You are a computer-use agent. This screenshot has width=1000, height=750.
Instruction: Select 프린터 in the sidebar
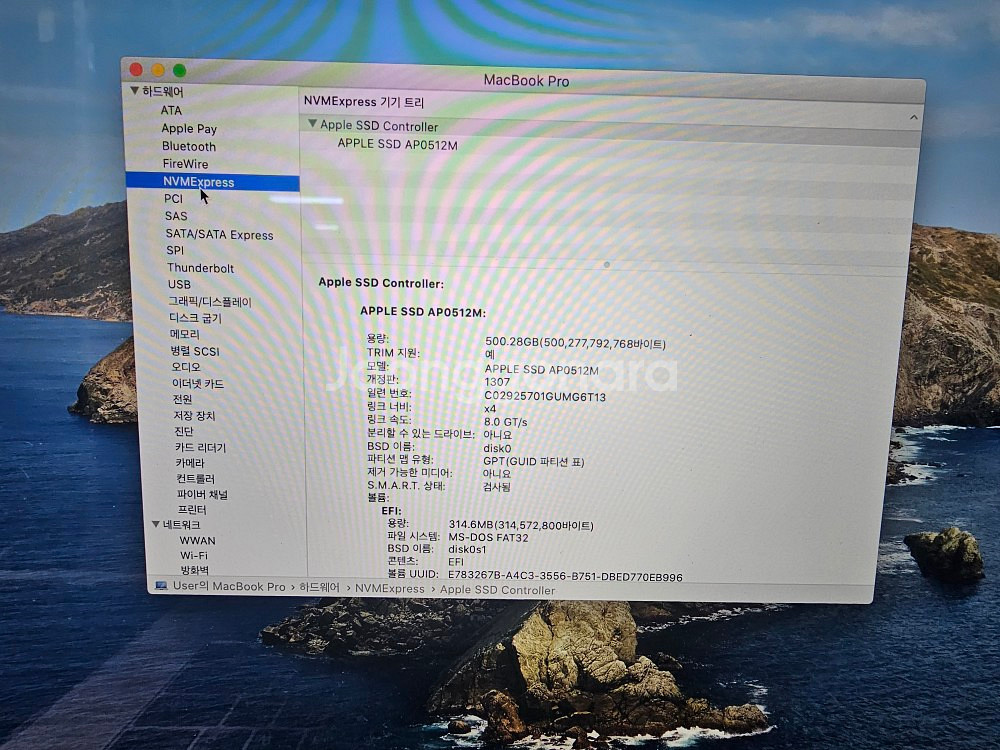192,510
